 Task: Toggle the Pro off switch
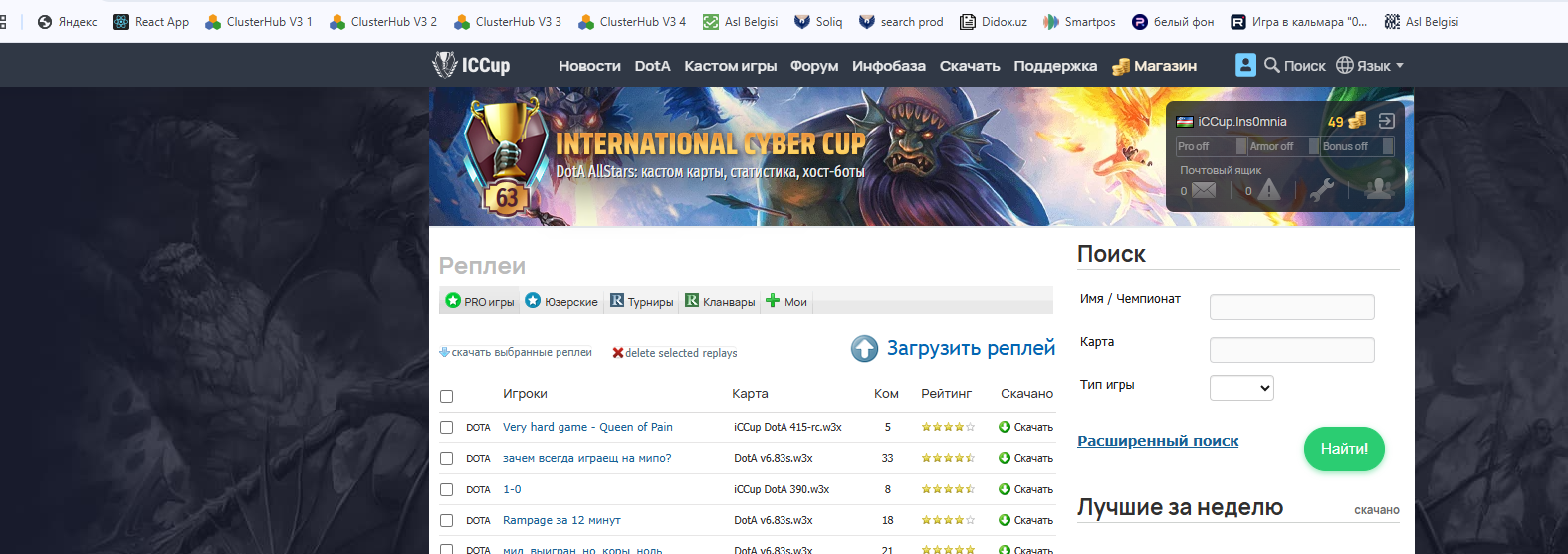pos(1211,146)
